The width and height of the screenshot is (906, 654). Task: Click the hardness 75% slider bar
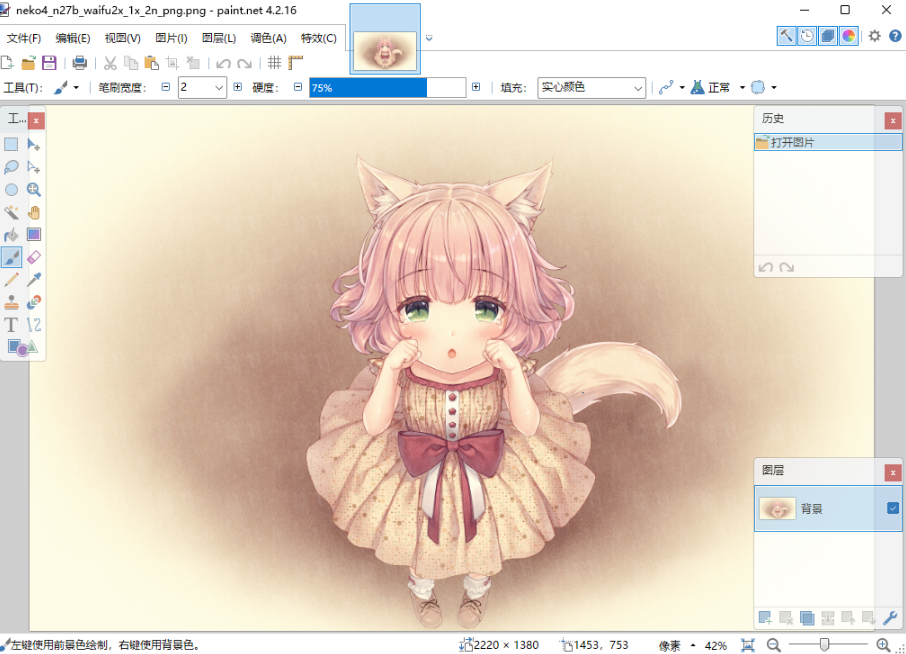pyautogui.click(x=388, y=88)
